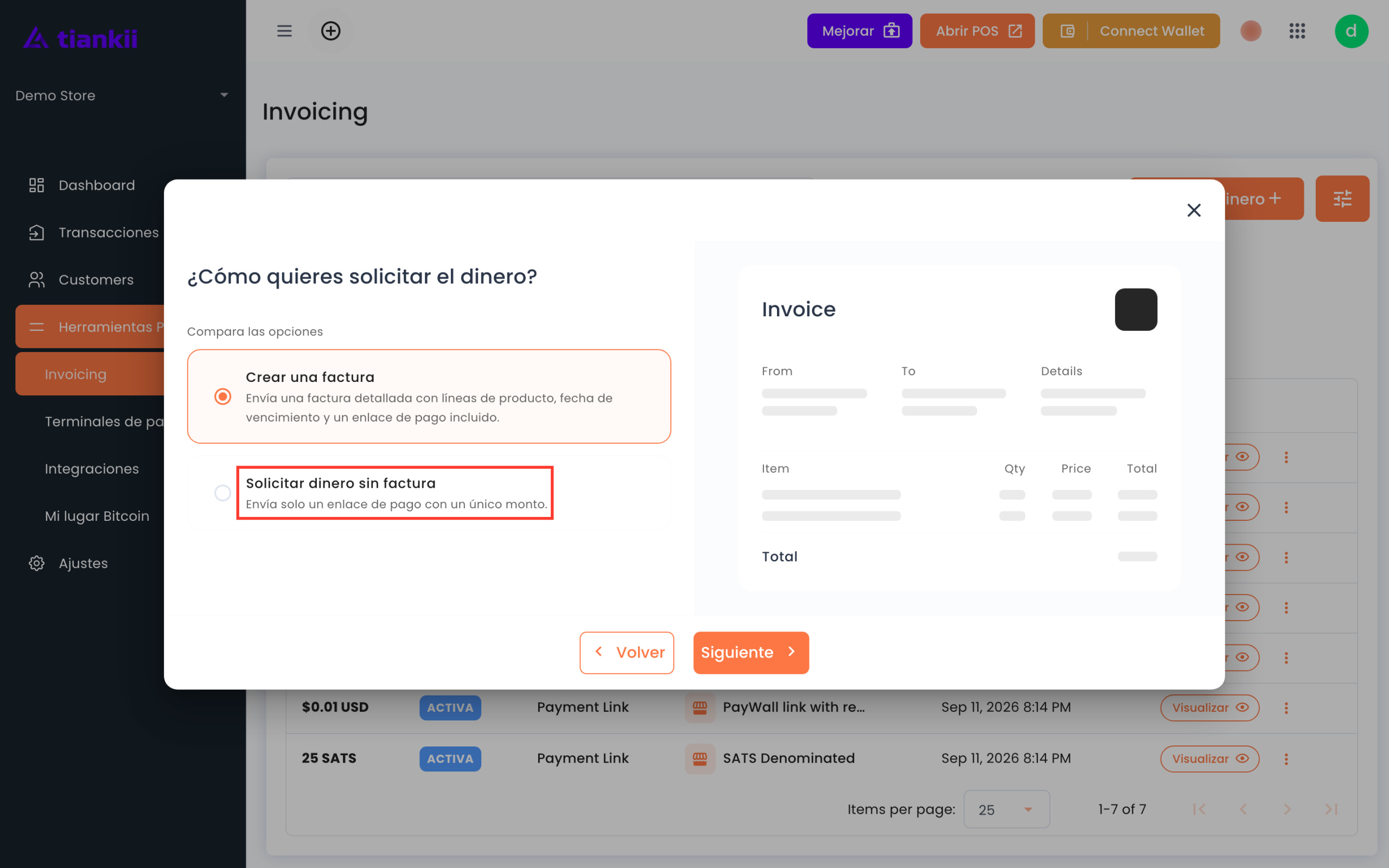Screen dimensions: 1389x868
Task: Open the apps grid icon
Action: point(1297,31)
